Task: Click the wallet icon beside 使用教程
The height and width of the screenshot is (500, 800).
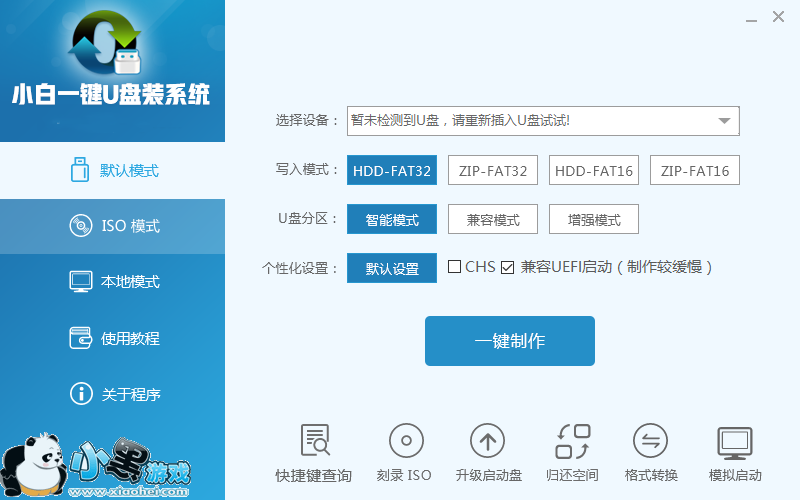Action: (81, 338)
